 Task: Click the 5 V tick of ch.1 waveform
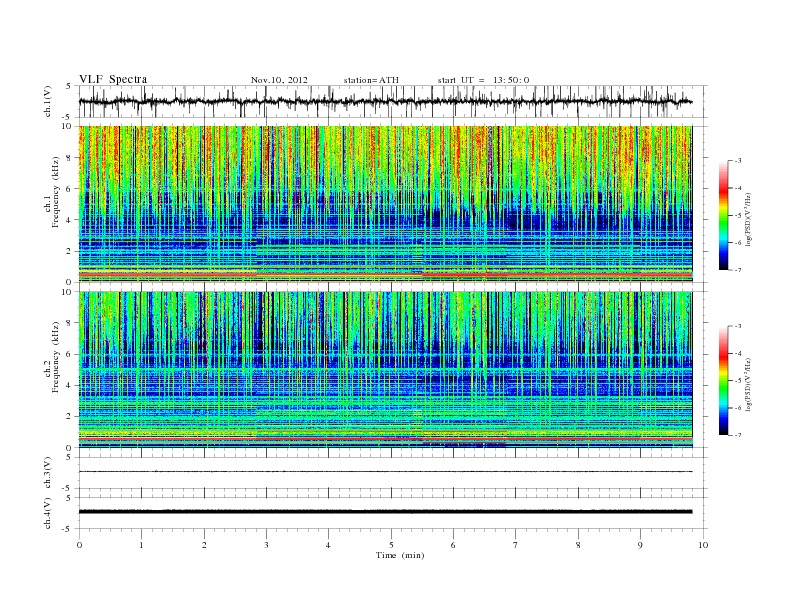tap(69, 86)
